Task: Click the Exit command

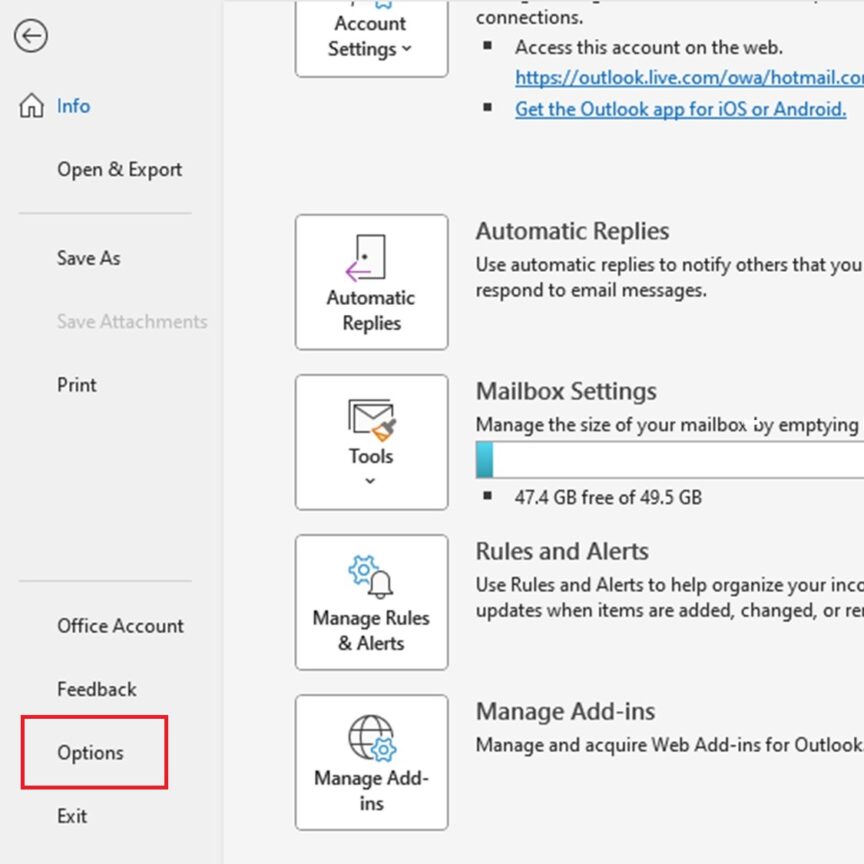Action: click(71, 816)
